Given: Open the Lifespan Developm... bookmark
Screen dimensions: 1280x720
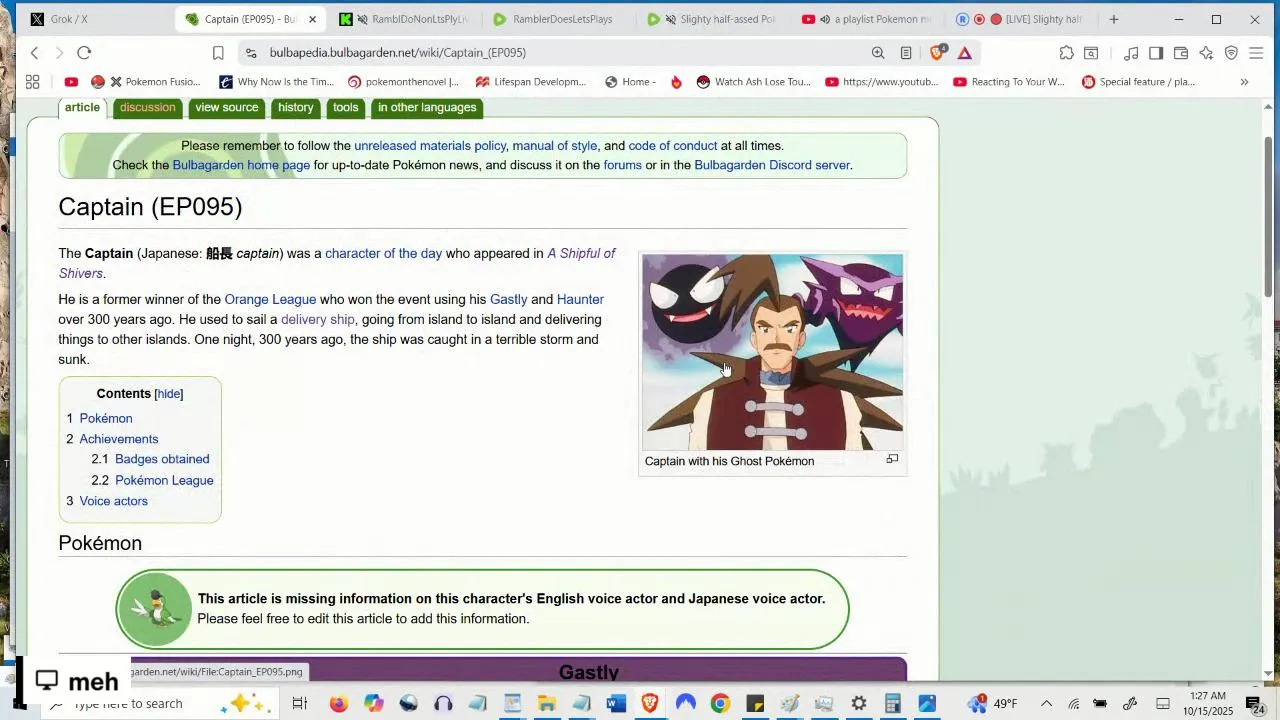Looking at the screenshot, I should pos(531,82).
